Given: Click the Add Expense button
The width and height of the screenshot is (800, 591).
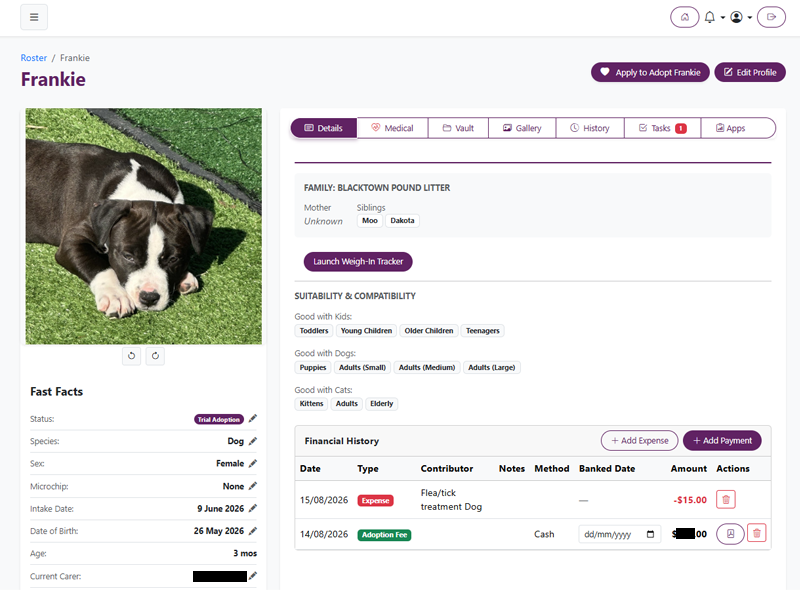Looking at the screenshot, I should tap(639, 440).
